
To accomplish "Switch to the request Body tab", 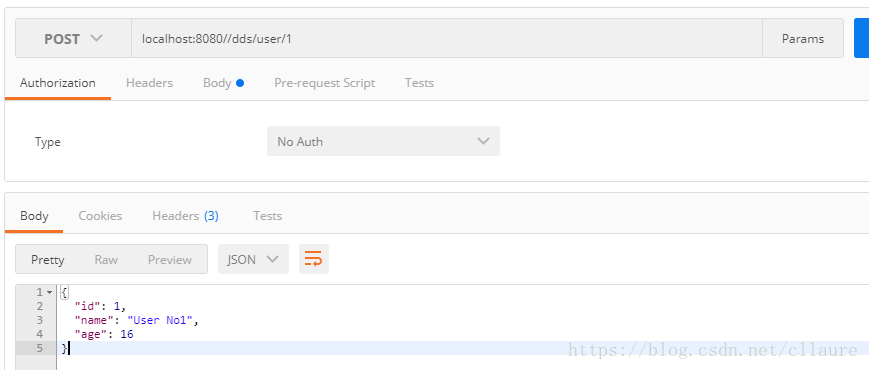I will pyautogui.click(x=223, y=83).
